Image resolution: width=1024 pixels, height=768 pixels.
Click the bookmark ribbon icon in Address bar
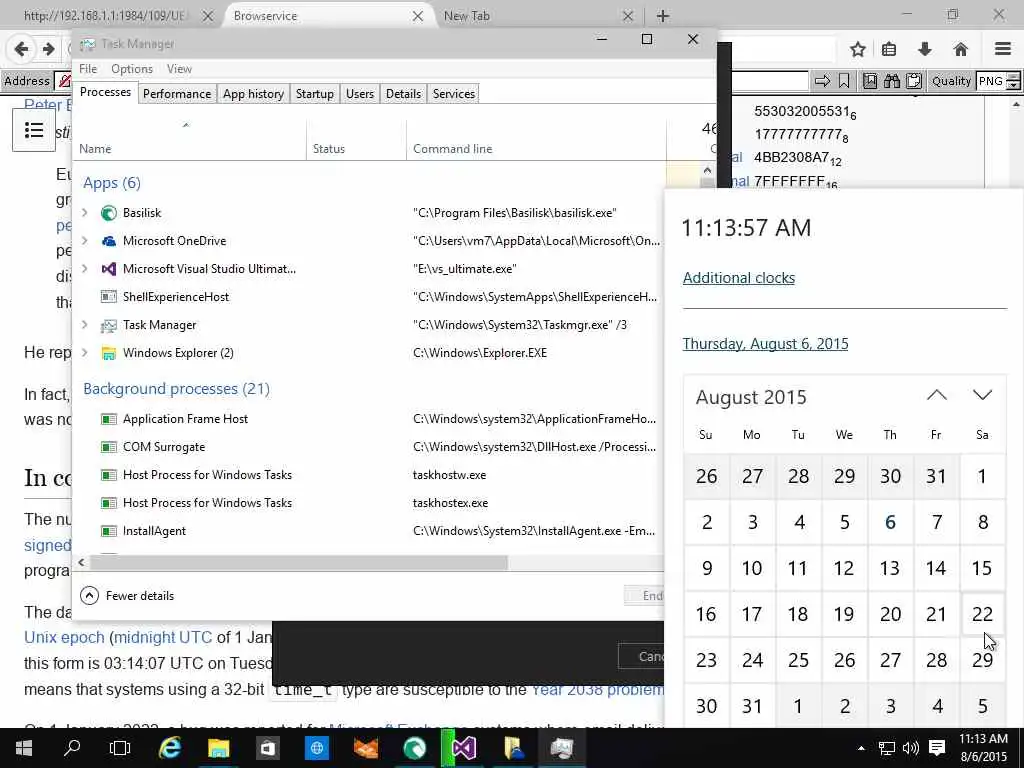844,81
